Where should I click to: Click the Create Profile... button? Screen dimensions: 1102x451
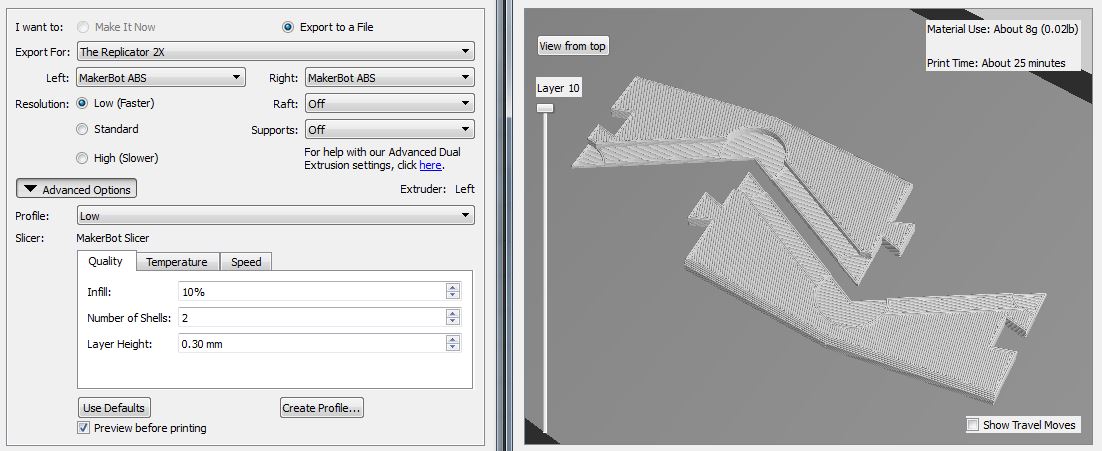coord(321,407)
